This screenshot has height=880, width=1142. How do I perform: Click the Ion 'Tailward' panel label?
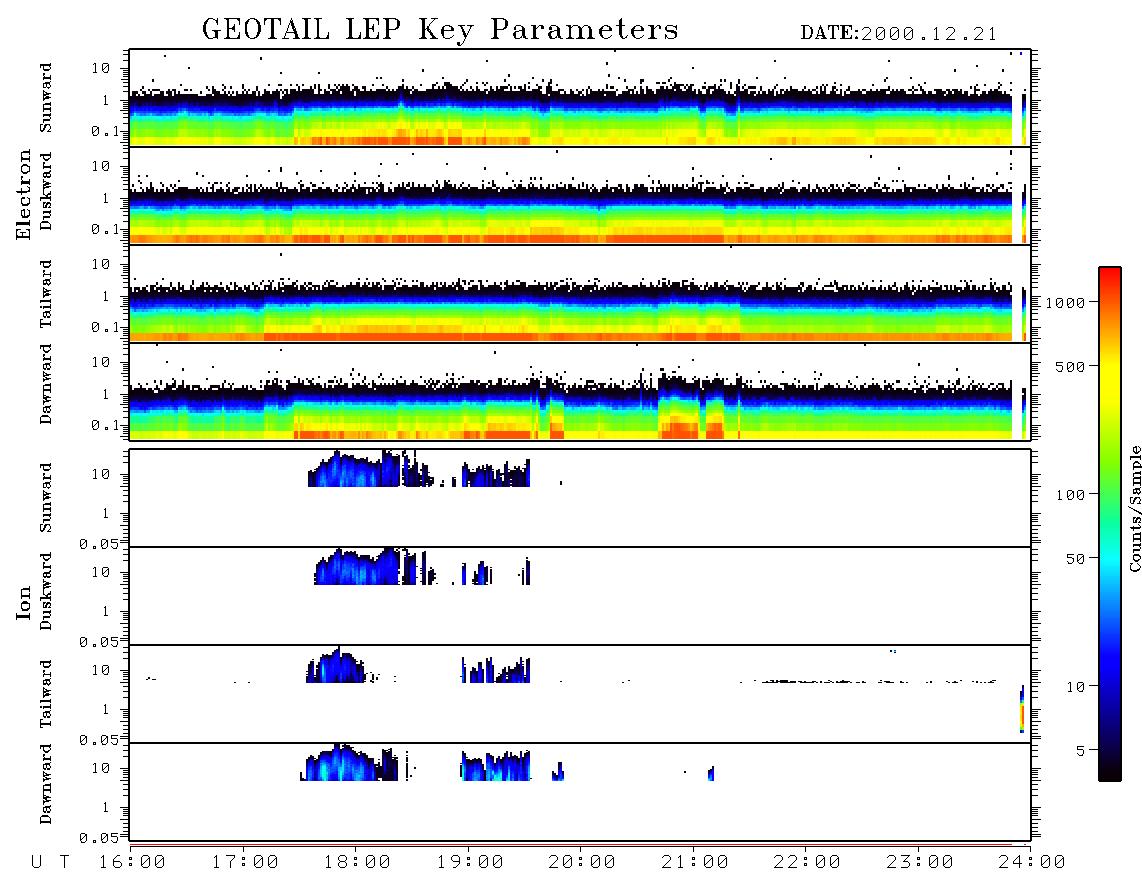click(x=46, y=694)
